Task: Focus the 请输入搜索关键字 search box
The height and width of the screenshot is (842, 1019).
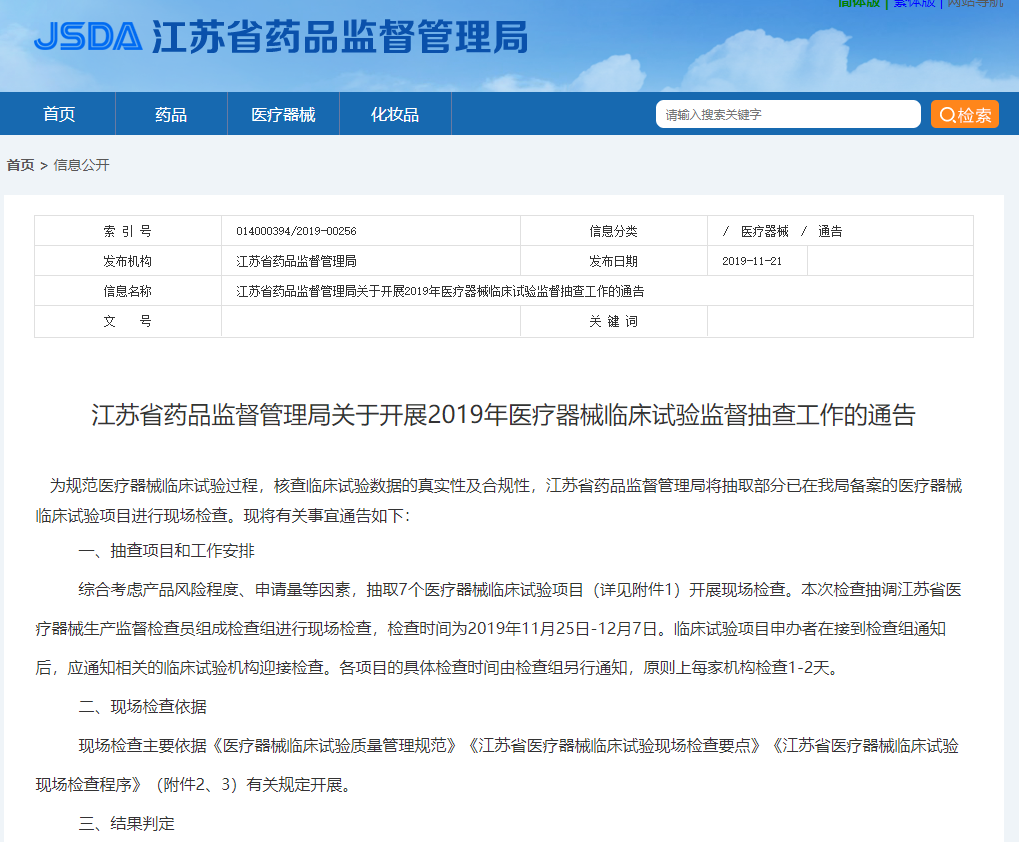Action: click(787, 114)
